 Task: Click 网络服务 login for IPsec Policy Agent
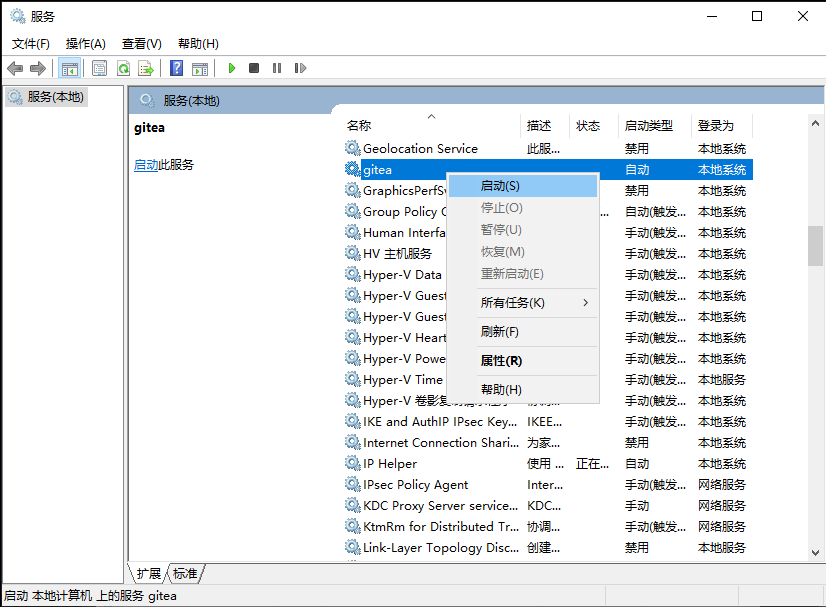tap(722, 485)
